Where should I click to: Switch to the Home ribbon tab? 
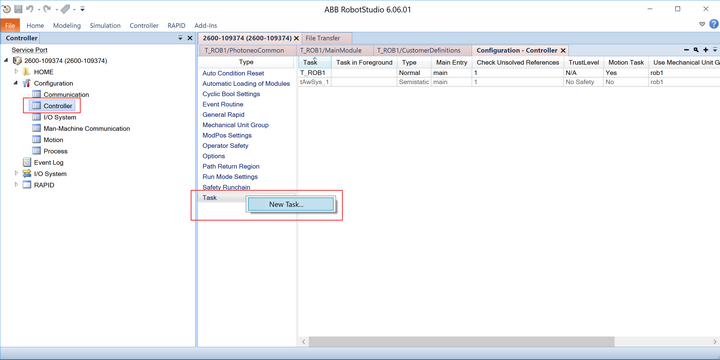point(35,26)
